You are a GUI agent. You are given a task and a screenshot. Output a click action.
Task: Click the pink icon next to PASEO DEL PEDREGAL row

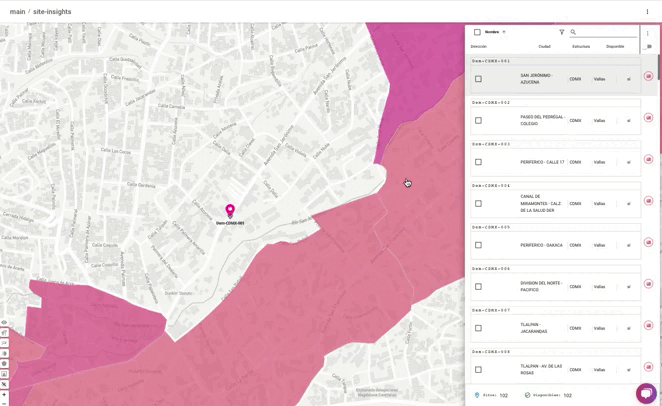pyautogui.click(x=648, y=117)
